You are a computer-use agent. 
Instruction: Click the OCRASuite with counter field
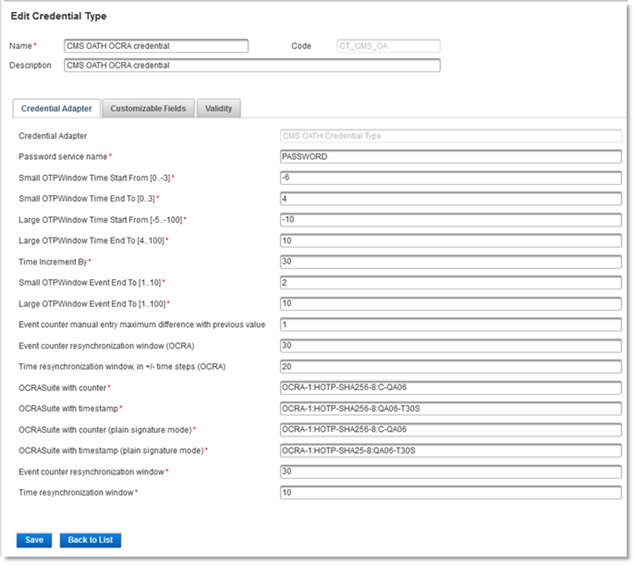click(x=451, y=388)
